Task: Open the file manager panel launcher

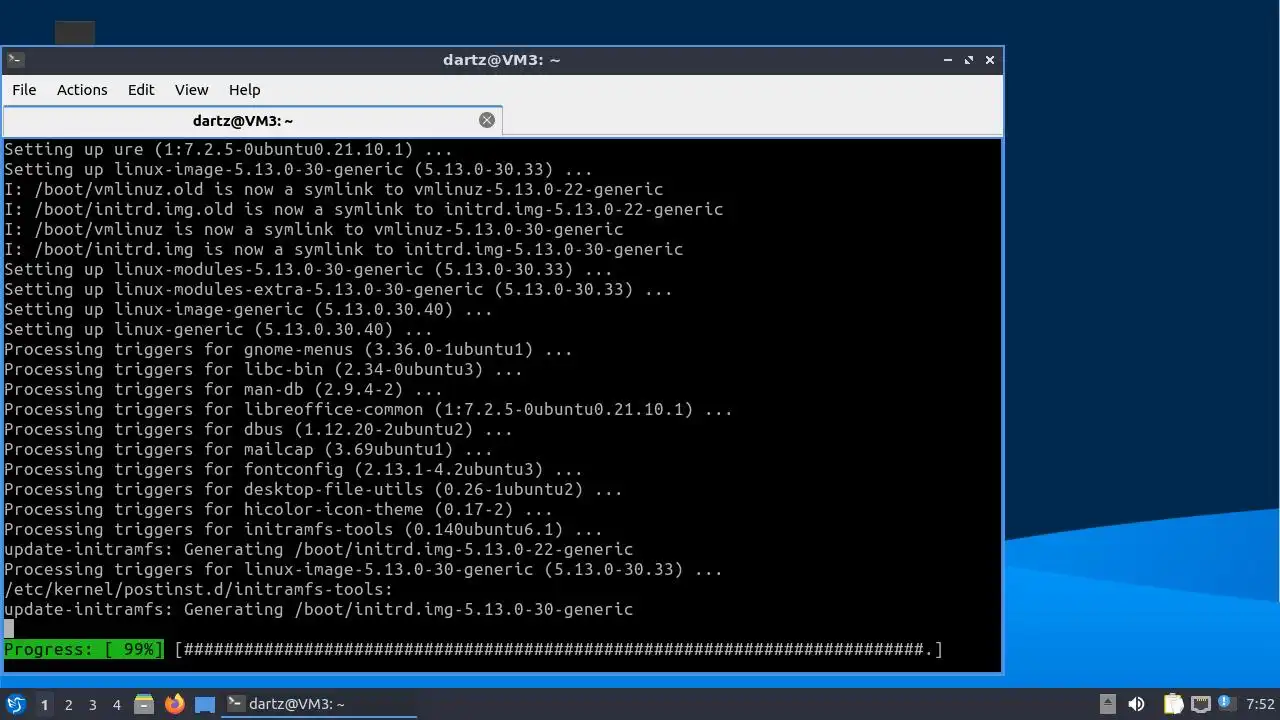Action: (144, 704)
